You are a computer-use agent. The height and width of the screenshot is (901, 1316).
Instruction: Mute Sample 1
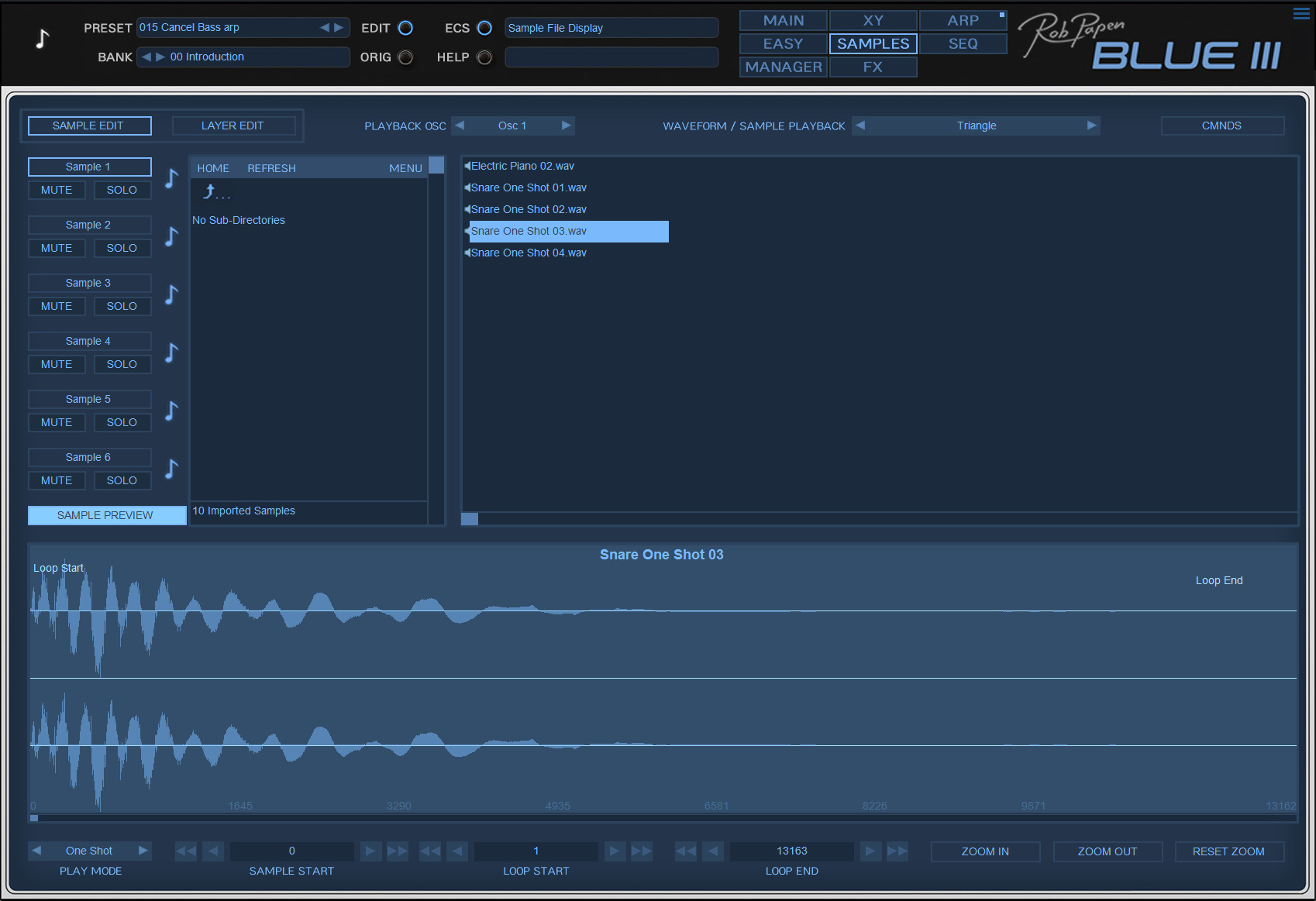[57, 190]
